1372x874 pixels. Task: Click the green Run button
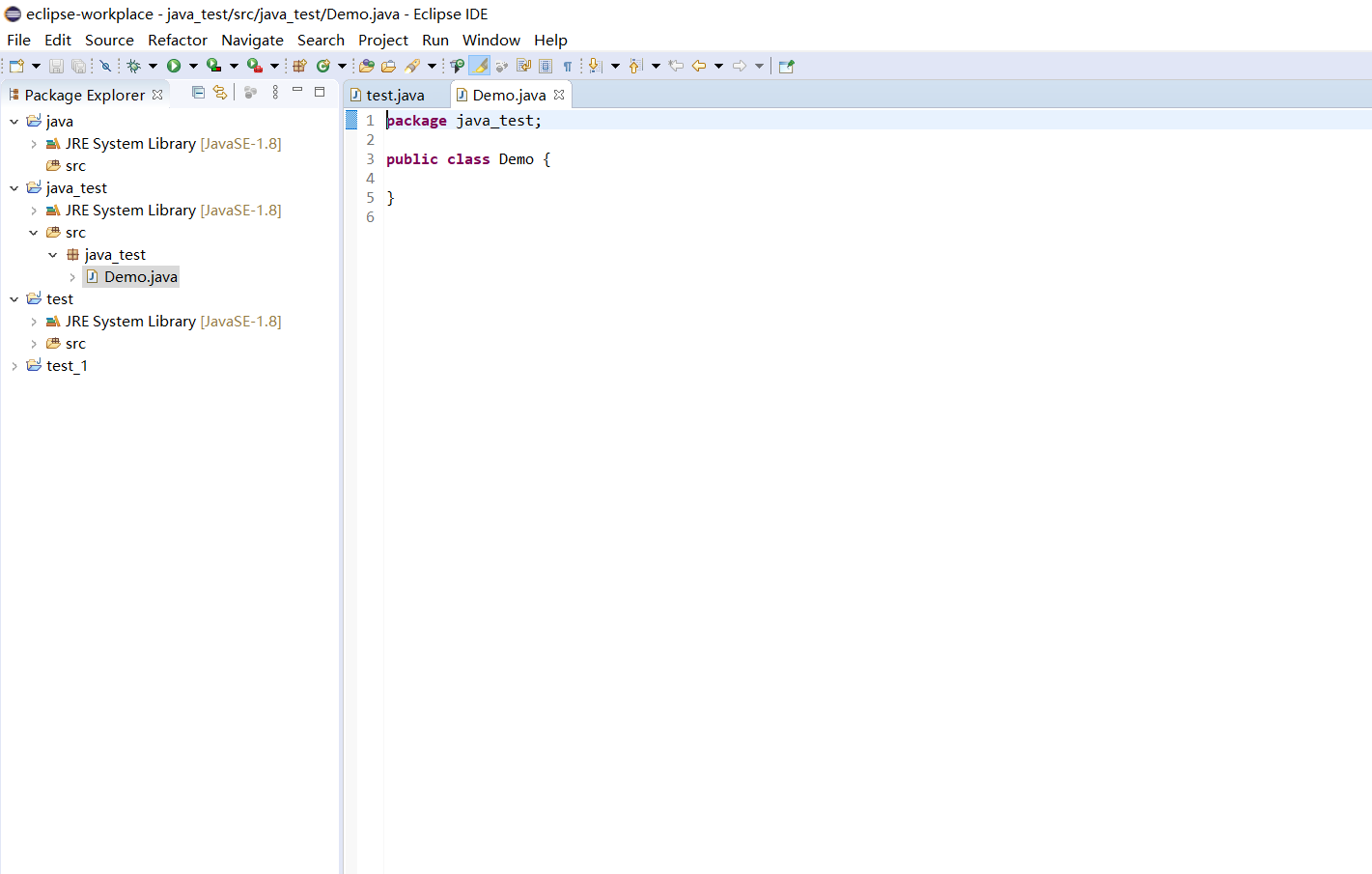click(x=174, y=66)
